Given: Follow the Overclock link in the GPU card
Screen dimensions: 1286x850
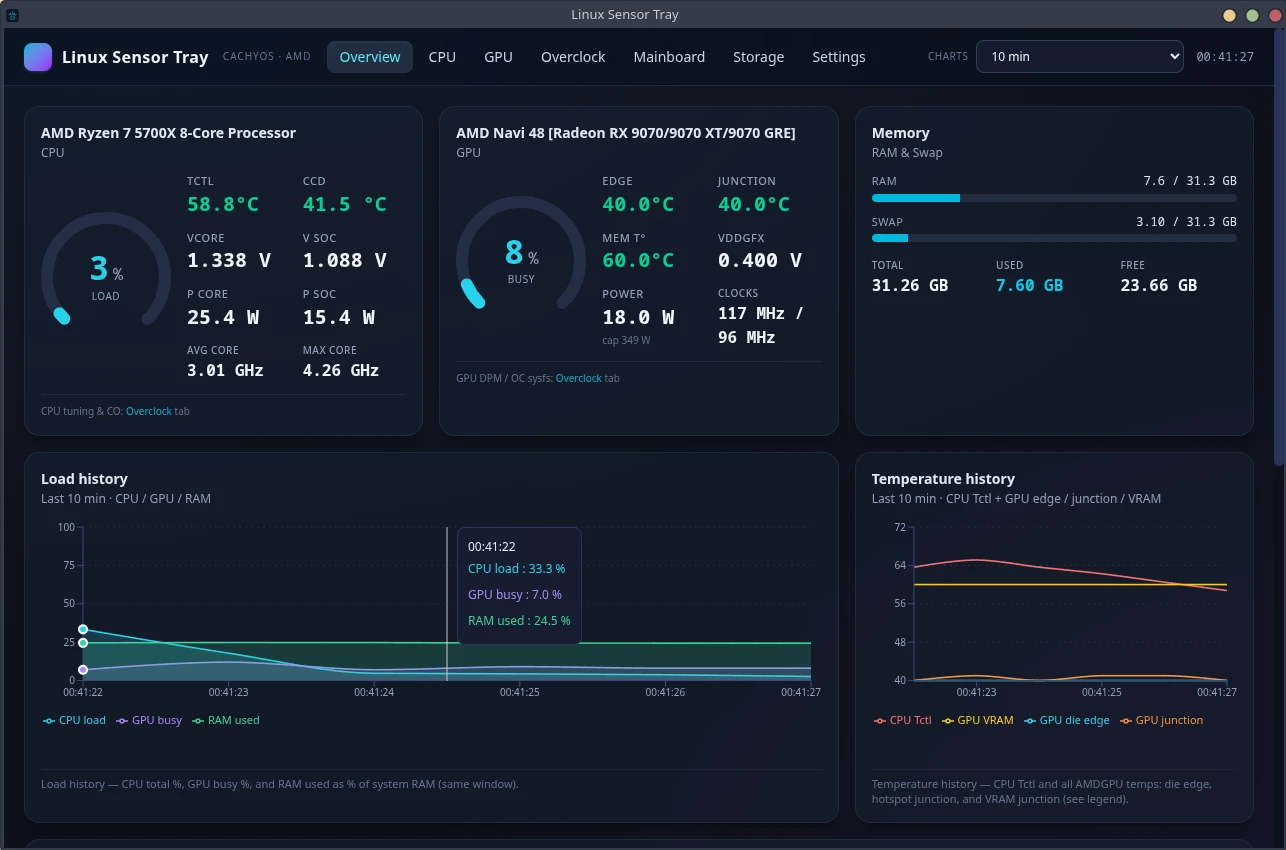Looking at the screenshot, I should tap(579, 379).
